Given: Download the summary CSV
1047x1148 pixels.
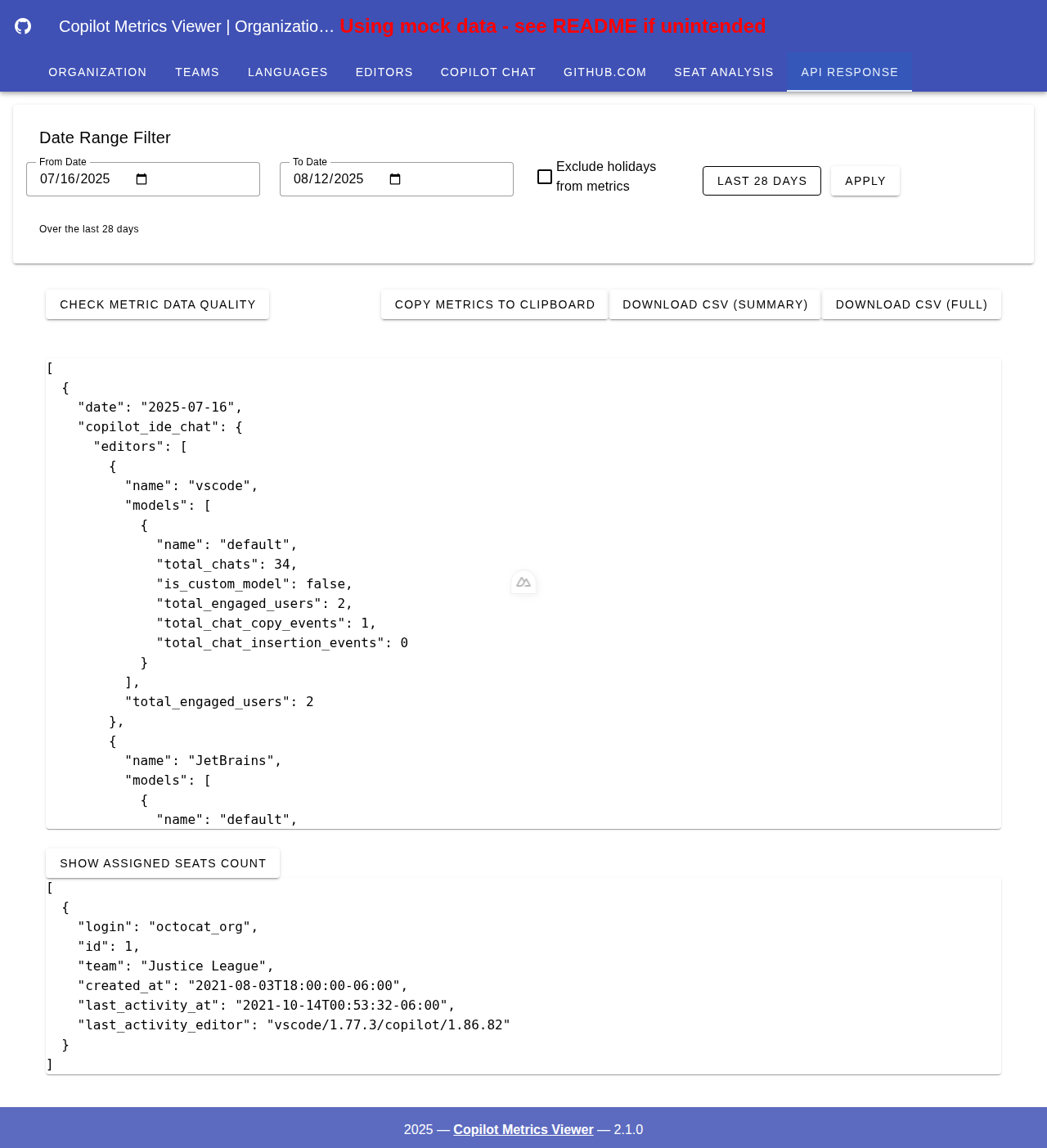Looking at the screenshot, I should click(715, 304).
